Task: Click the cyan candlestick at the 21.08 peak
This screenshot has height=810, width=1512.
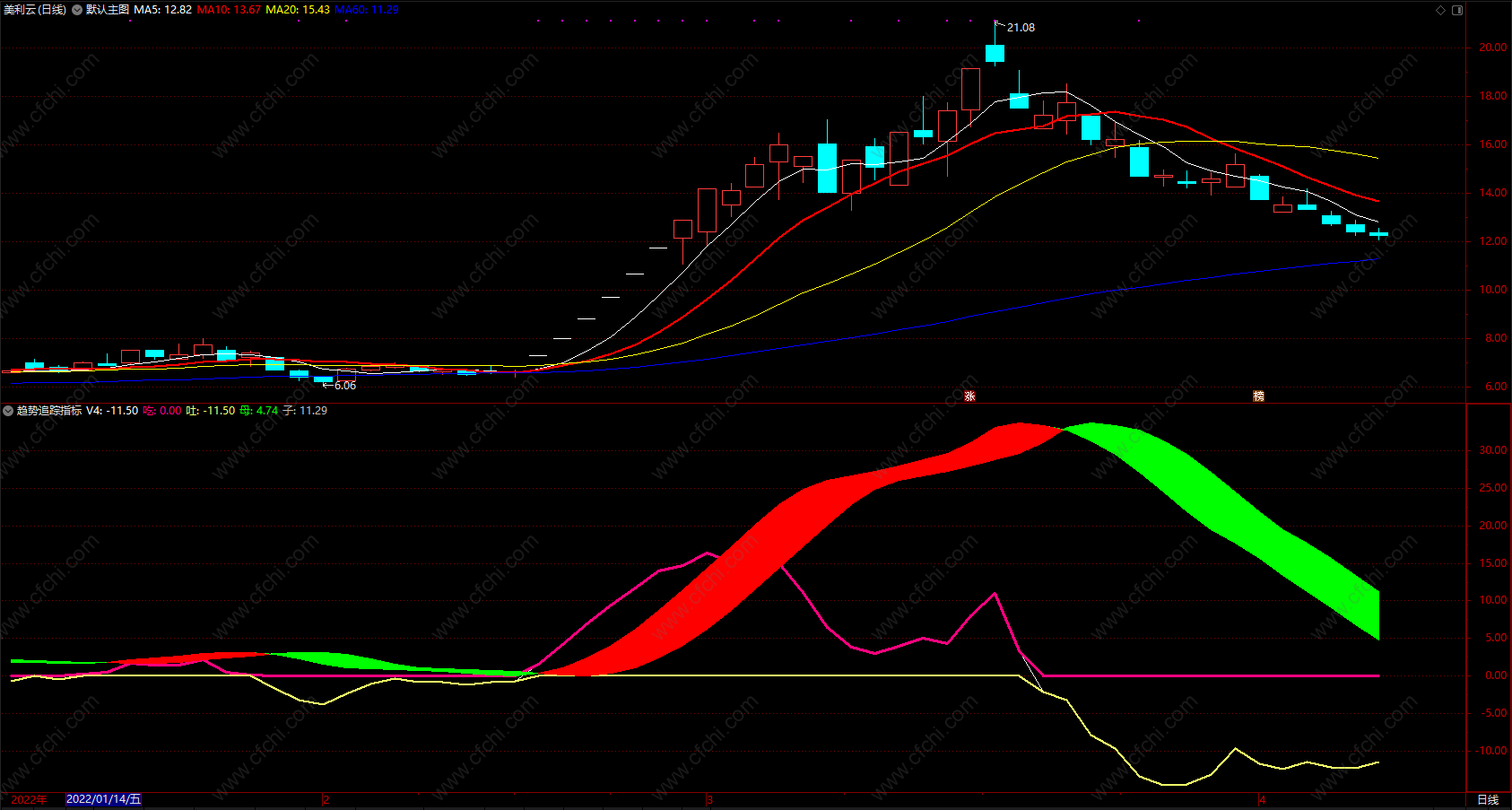Action: 995,53
